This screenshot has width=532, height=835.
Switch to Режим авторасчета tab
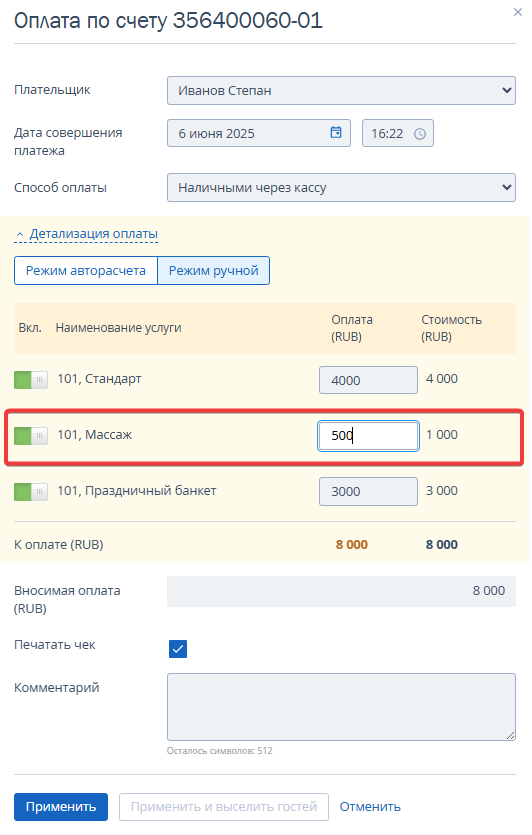pos(86,271)
